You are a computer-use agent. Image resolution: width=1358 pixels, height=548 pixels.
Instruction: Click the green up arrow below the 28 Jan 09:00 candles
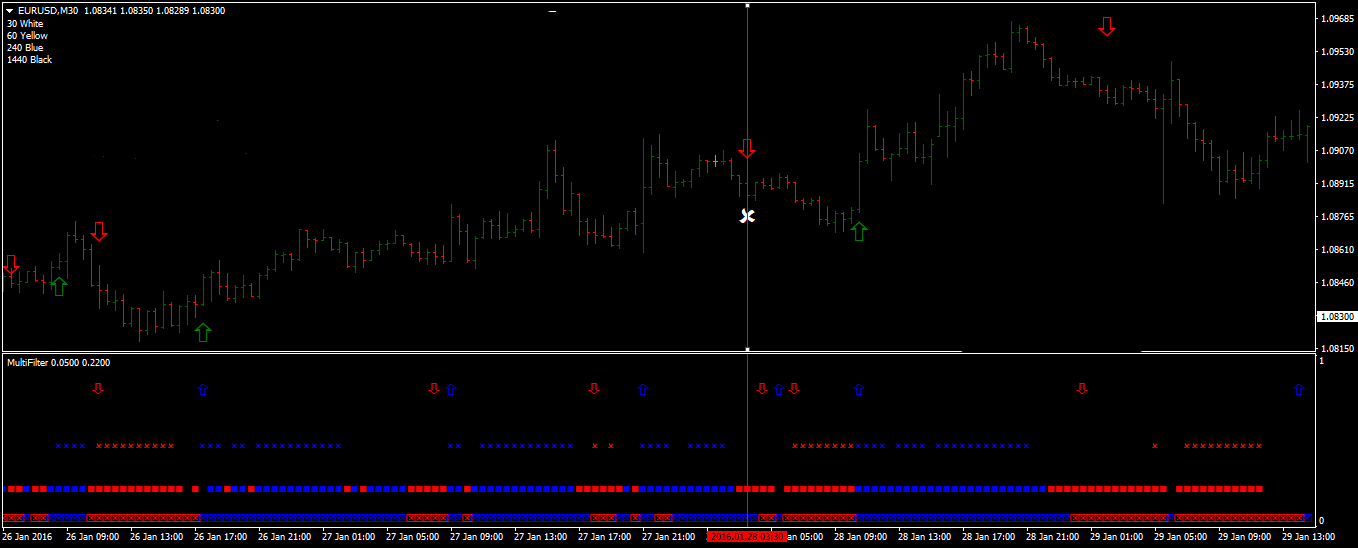pos(859,231)
